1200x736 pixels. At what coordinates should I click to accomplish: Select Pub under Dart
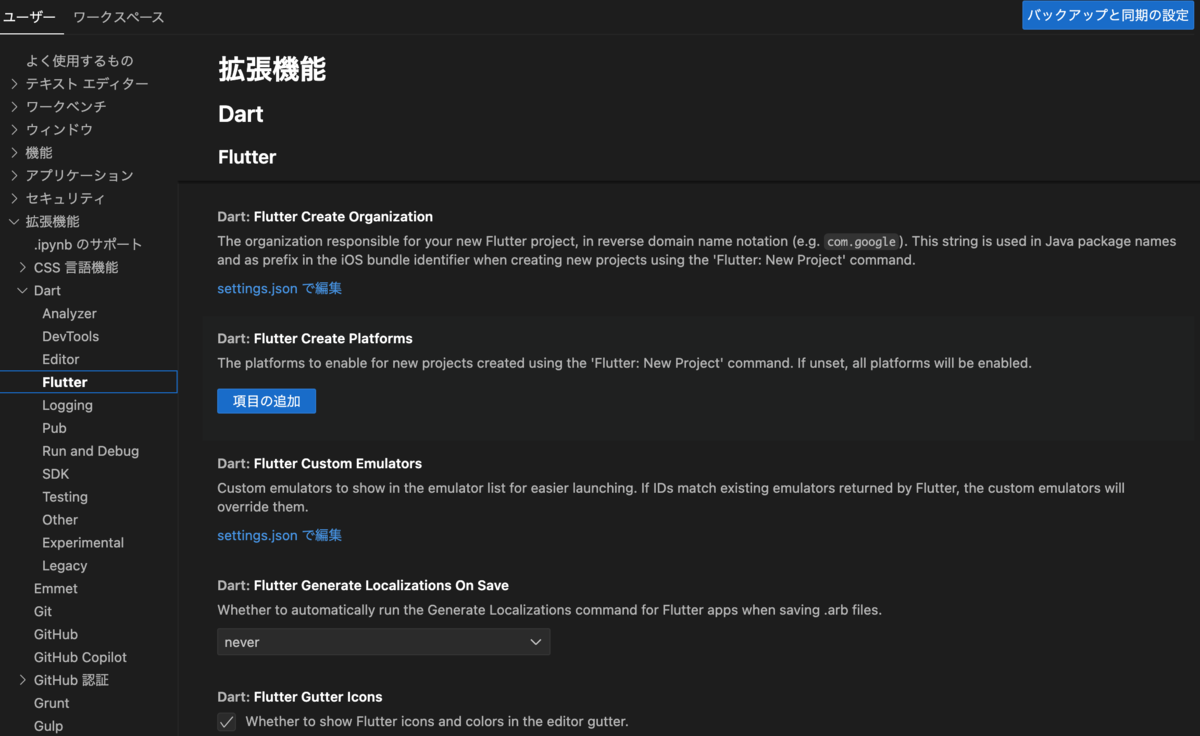click(x=54, y=428)
